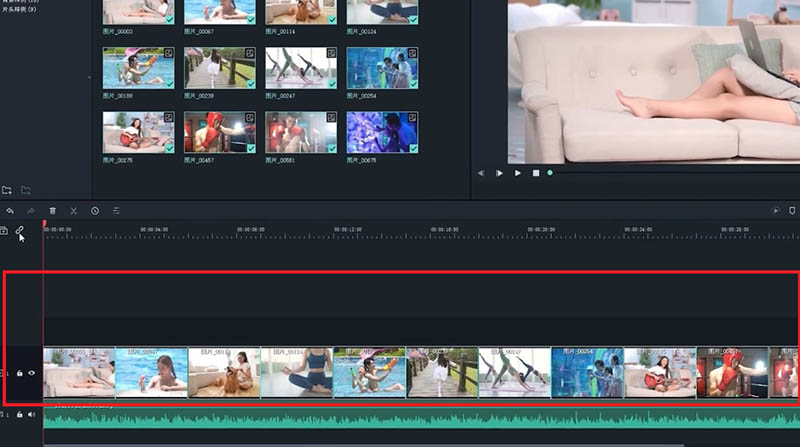The width and height of the screenshot is (800, 447).
Task: Add a new media folder
Action: tap(7, 190)
